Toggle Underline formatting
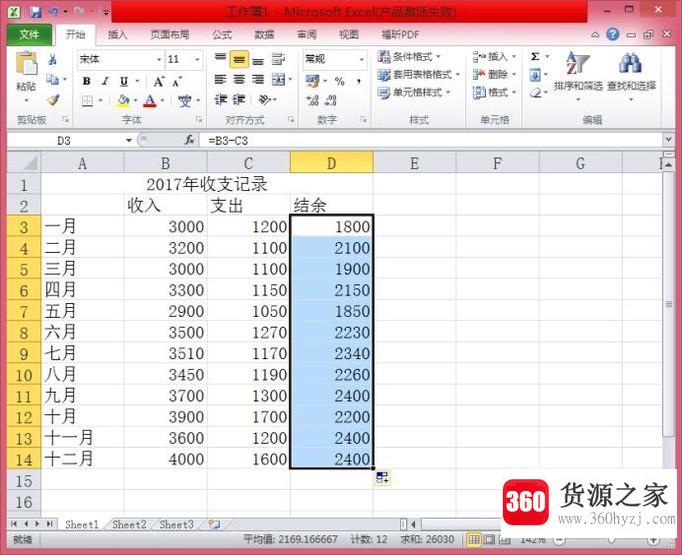Screen dimensions: 682x555 coord(124,81)
